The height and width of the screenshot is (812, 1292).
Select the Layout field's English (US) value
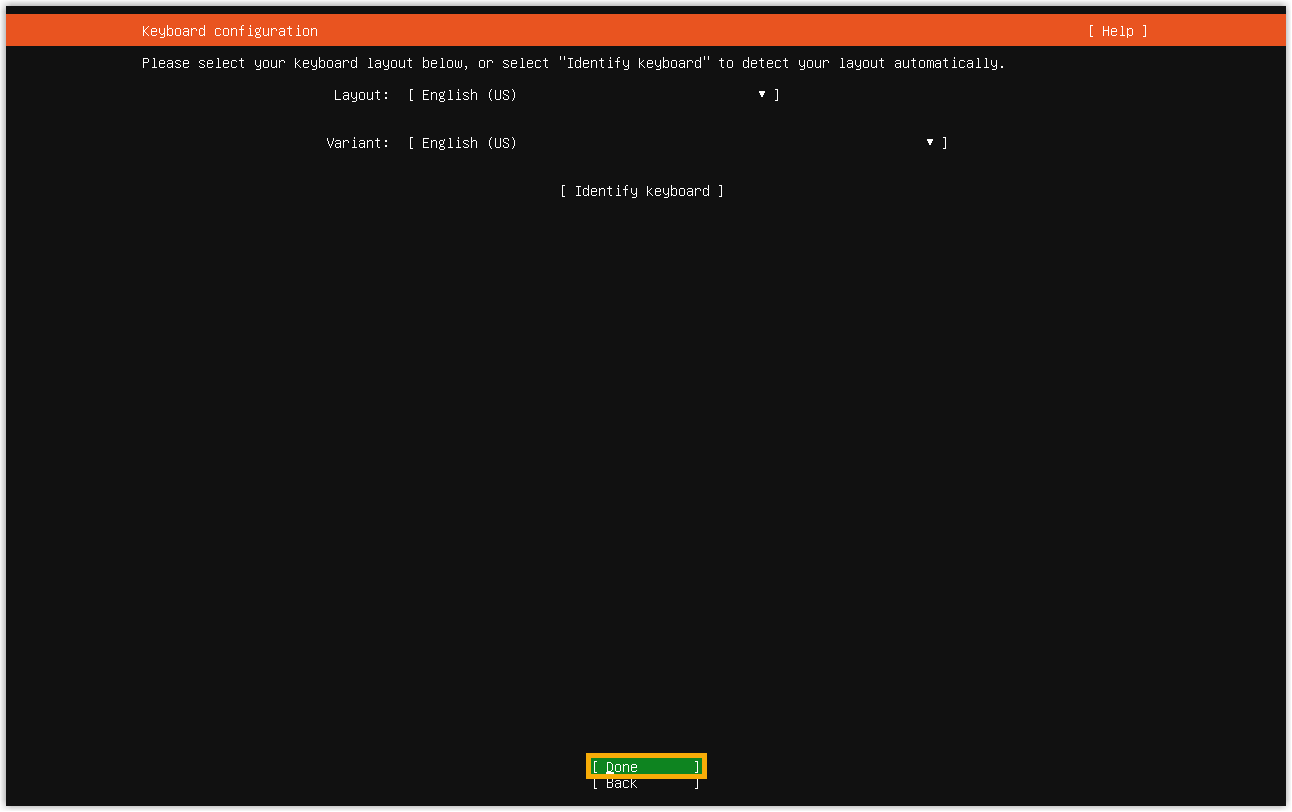[469, 95]
